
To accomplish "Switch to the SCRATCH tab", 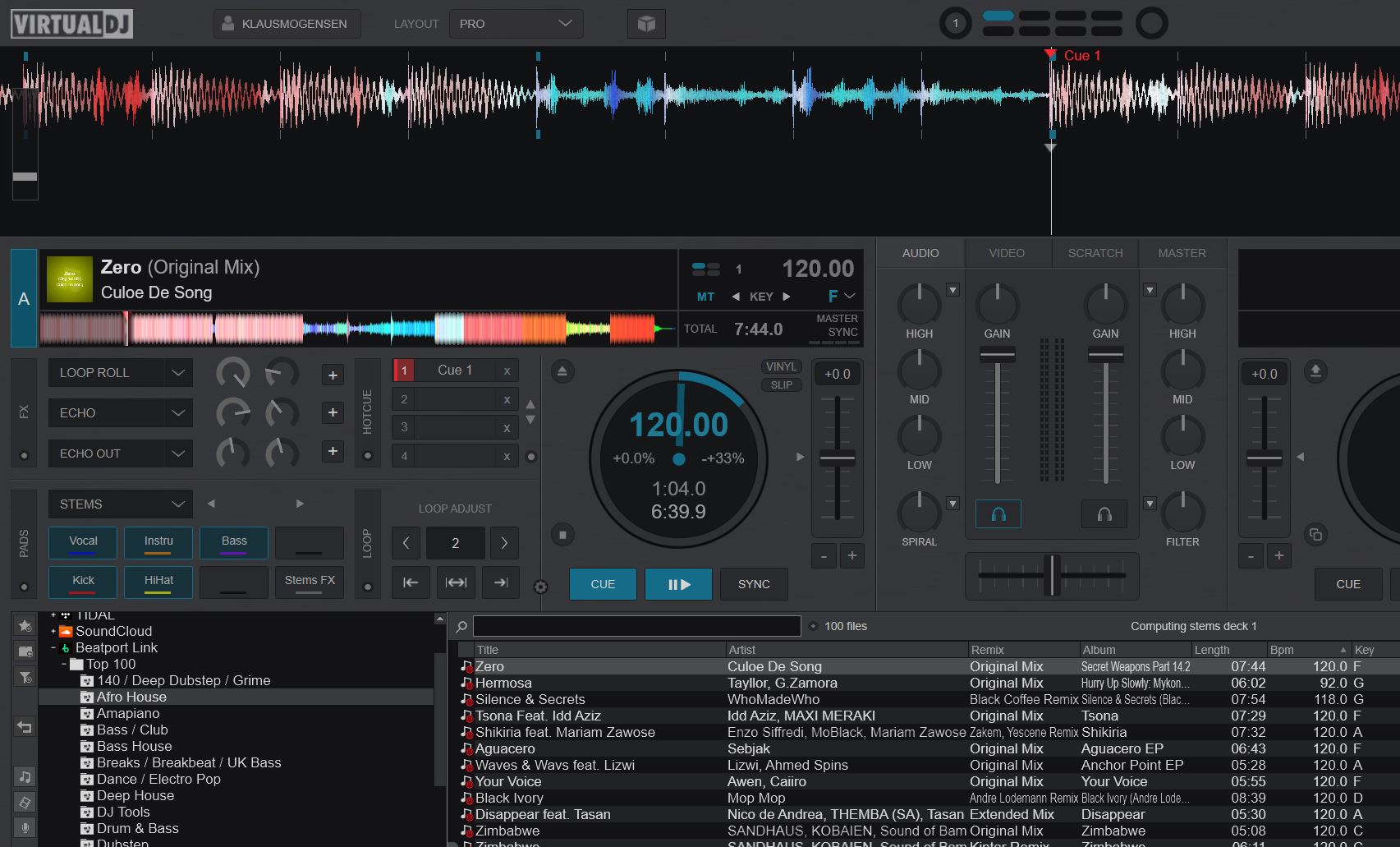I will pos(1095,252).
